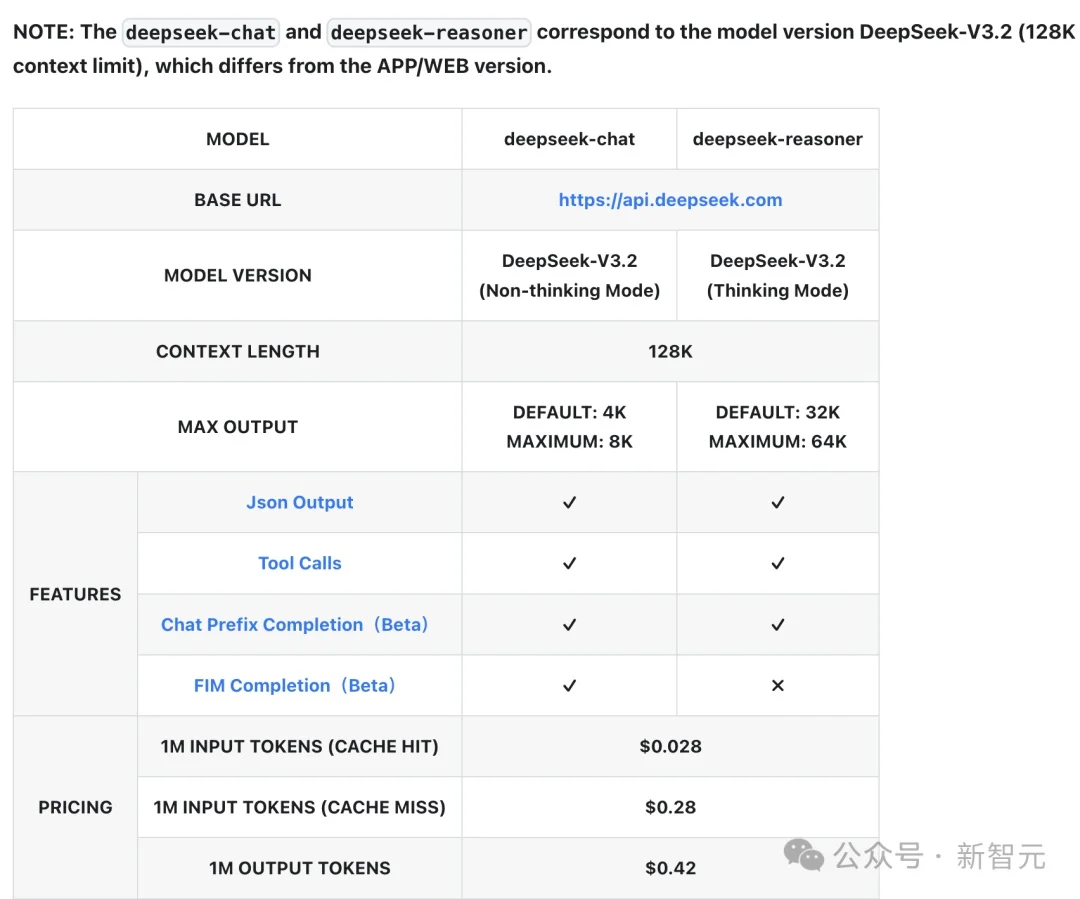Click the WeChat watermark icon
Image resolution: width=1080 pixels, height=899 pixels.
[x=801, y=856]
